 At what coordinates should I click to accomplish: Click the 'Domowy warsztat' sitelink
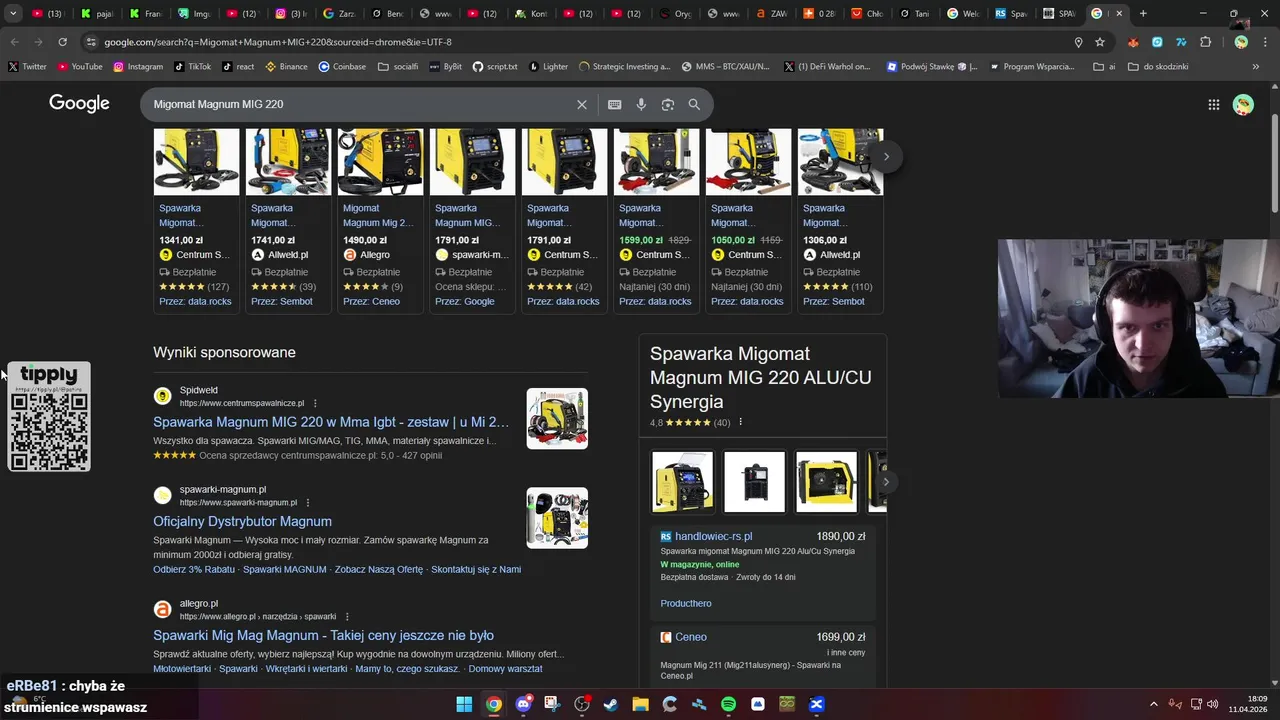point(505,669)
